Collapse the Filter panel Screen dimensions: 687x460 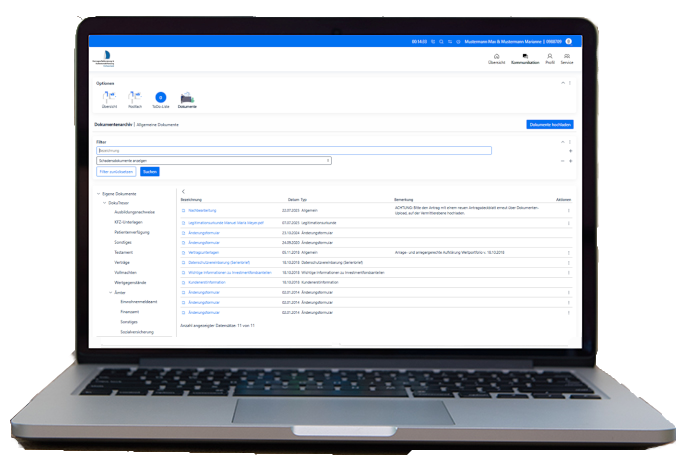coord(563,142)
